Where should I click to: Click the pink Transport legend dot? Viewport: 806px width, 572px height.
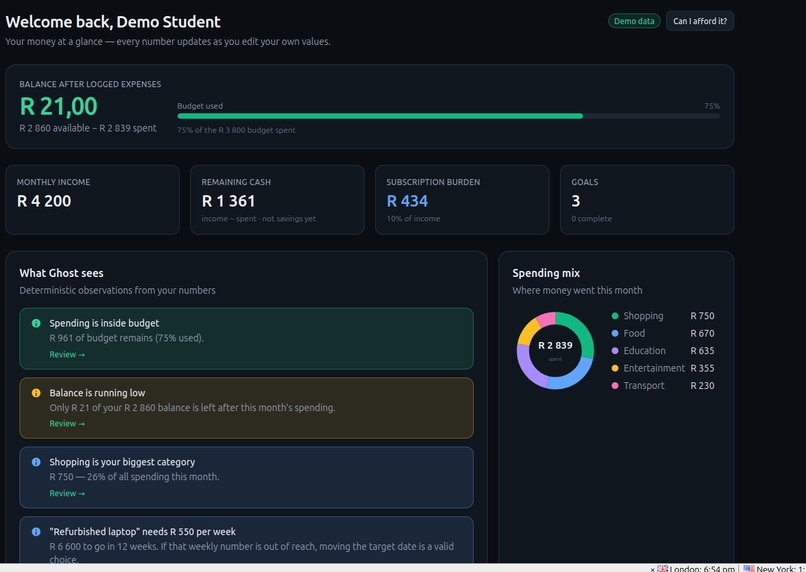615,386
